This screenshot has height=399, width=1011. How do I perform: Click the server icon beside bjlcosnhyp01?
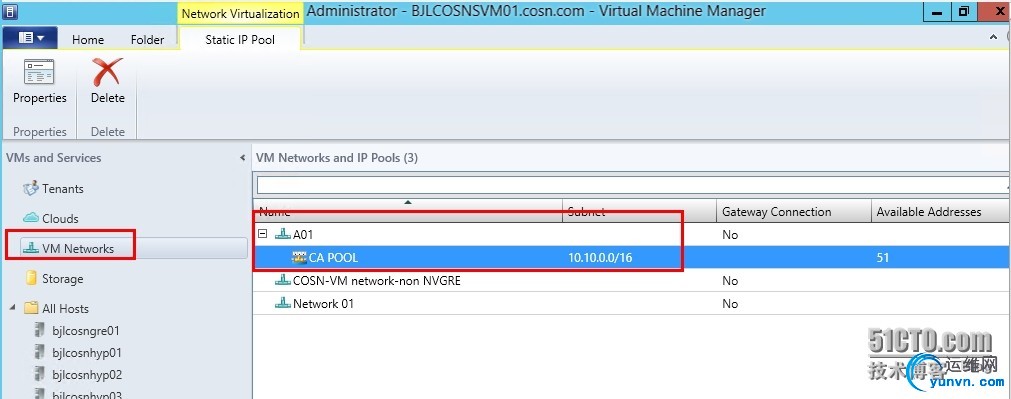point(39,353)
